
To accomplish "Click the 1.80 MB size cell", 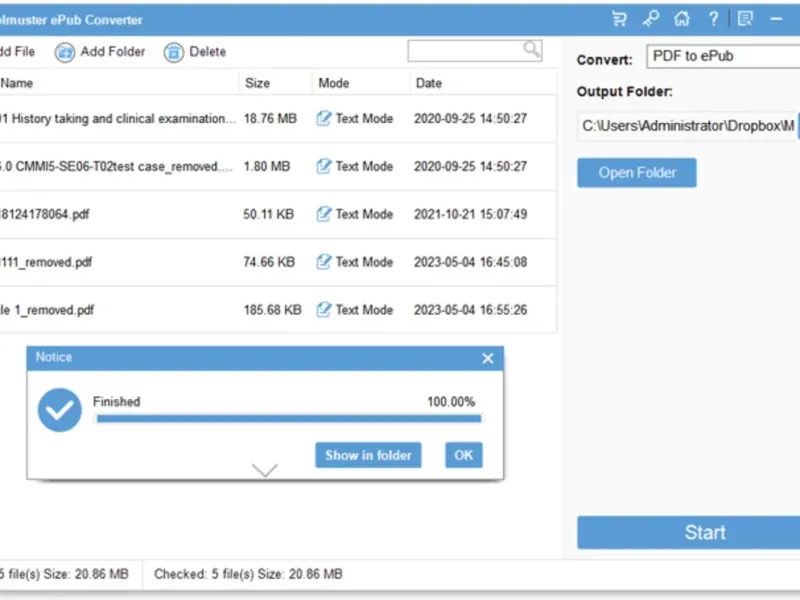I will click(x=266, y=166).
